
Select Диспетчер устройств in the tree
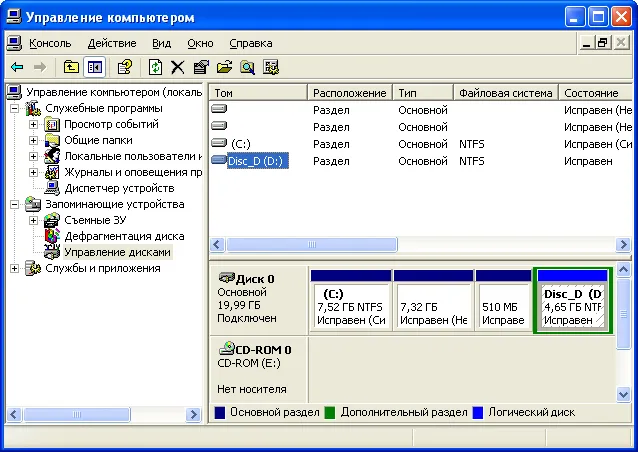119,188
